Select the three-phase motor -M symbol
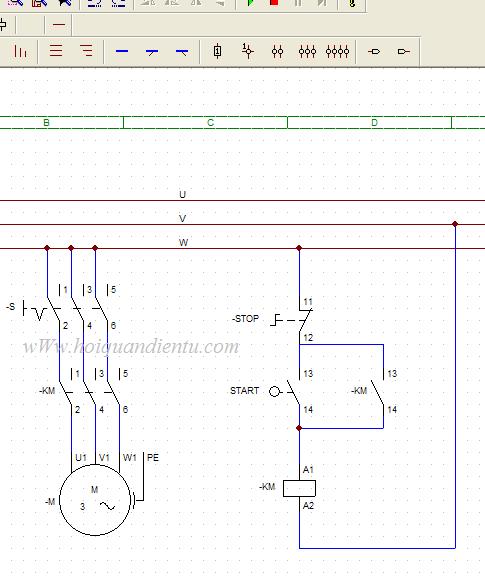This screenshot has height=579, width=485. 95,499
